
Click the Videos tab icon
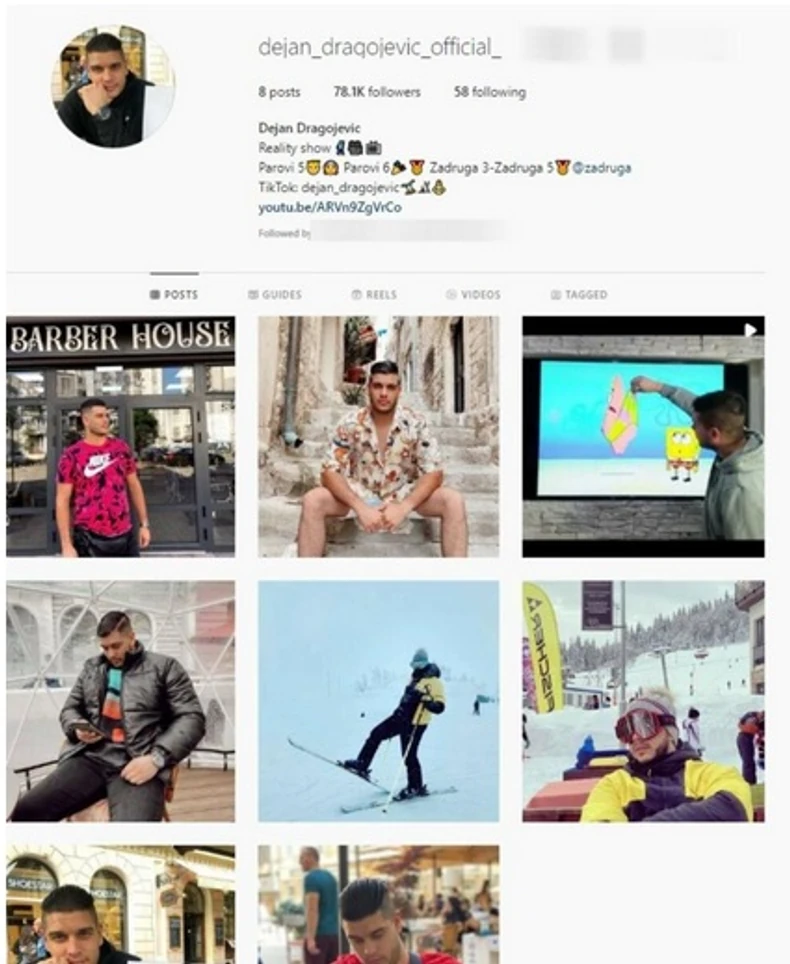451,295
